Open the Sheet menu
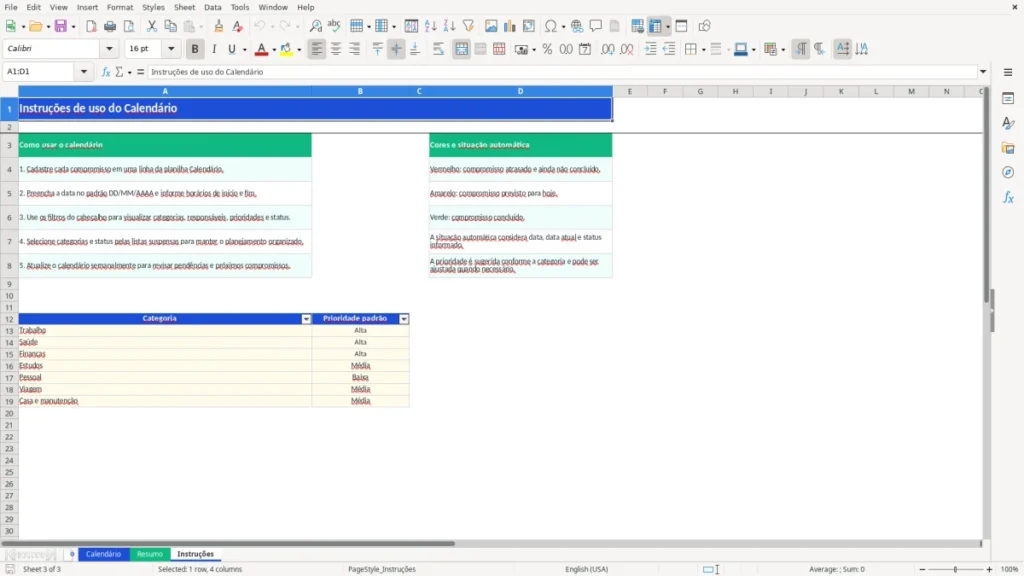The image size is (1024, 576). point(184,7)
